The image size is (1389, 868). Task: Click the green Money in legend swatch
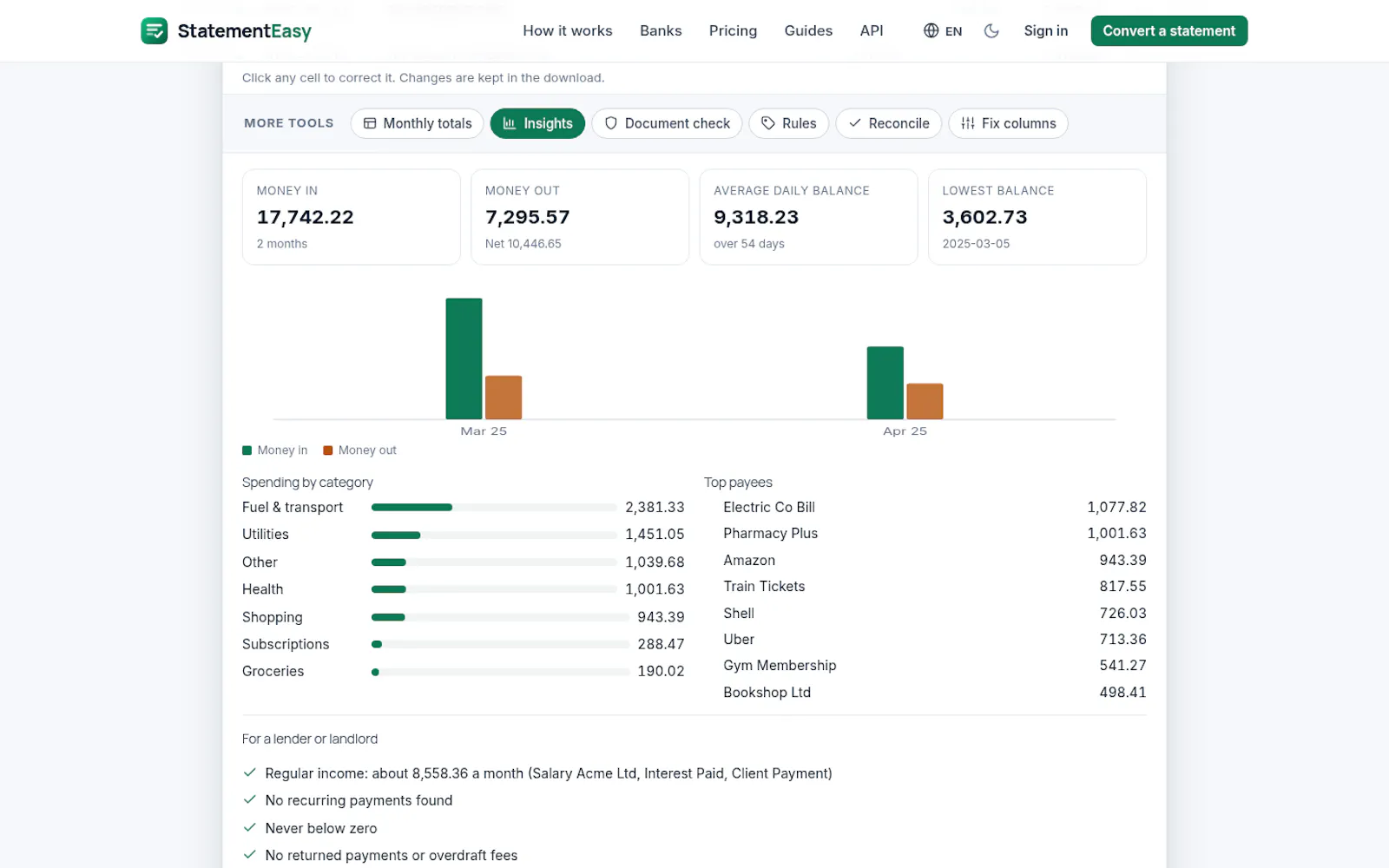click(247, 450)
